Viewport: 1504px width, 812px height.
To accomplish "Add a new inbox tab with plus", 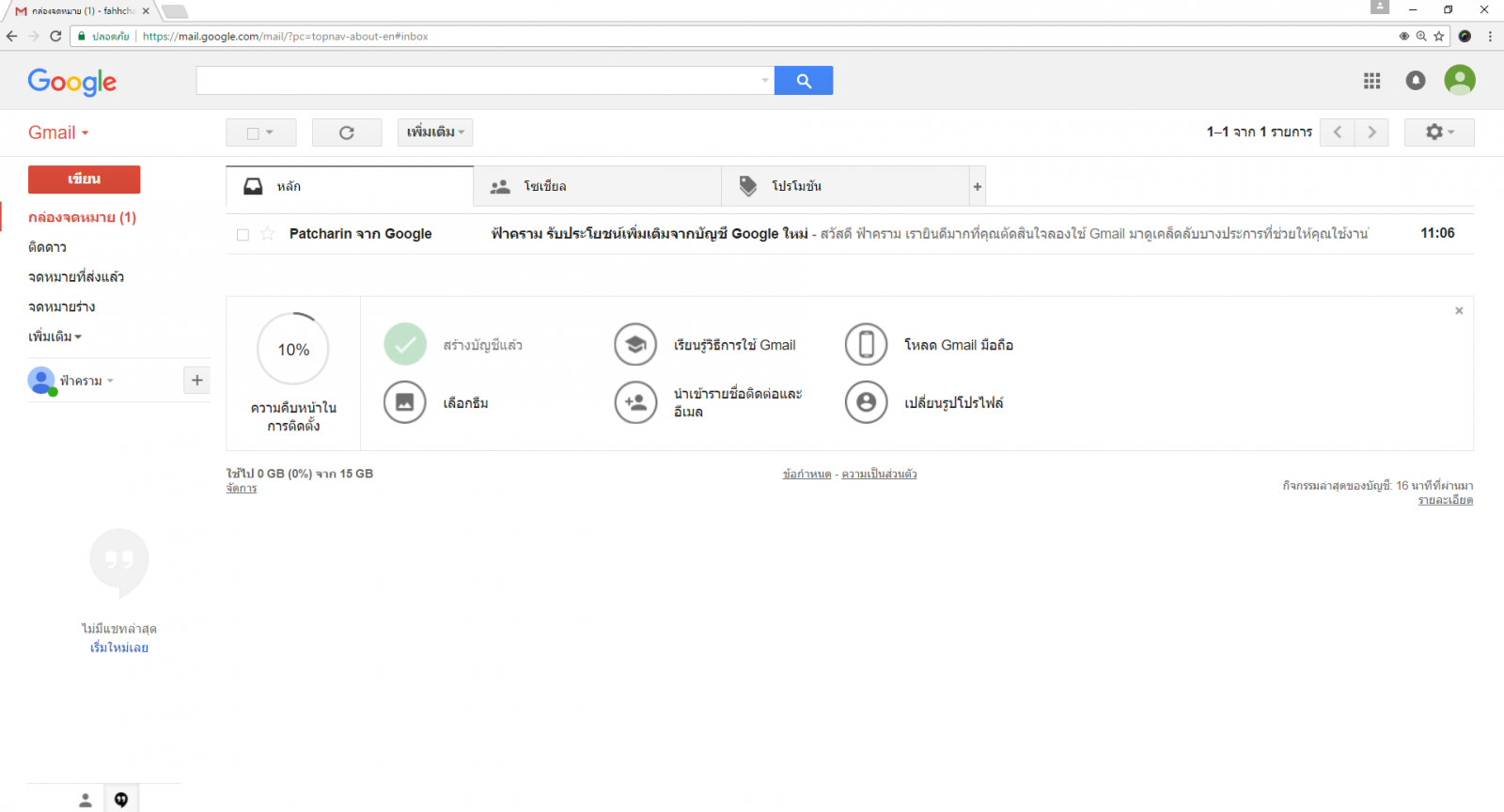I will tap(978, 186).
